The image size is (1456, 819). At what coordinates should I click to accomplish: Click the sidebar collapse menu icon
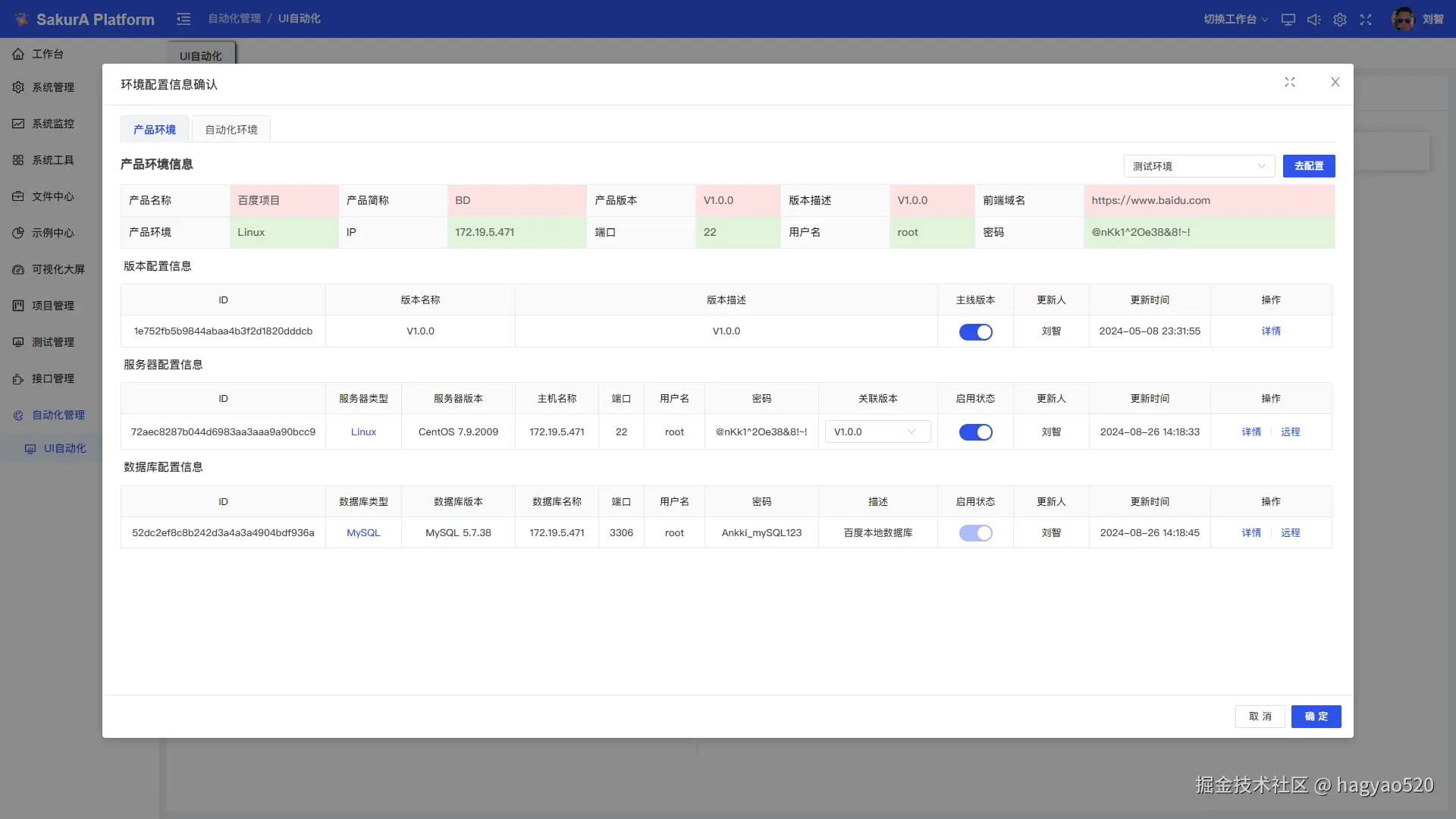pos(184,19)
